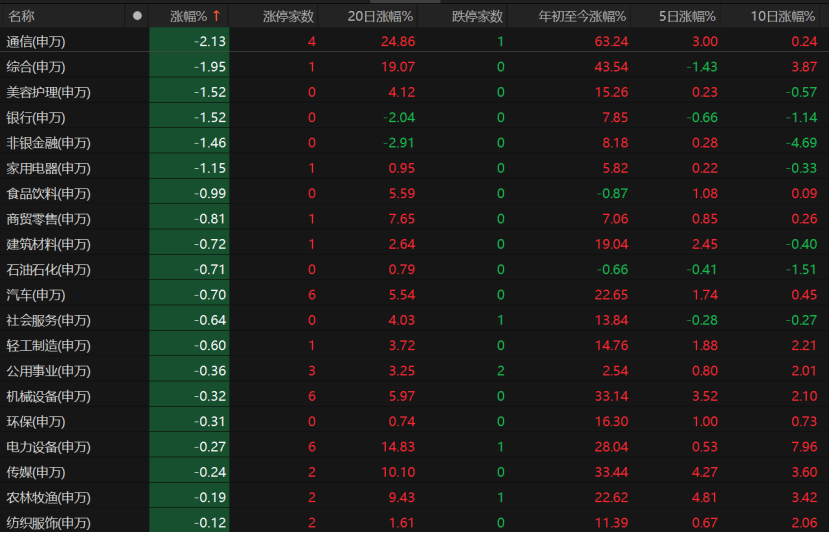Select the 环保(申万) sector row
The height and width of the screenshot is (533, 830).
coord(36,422)
